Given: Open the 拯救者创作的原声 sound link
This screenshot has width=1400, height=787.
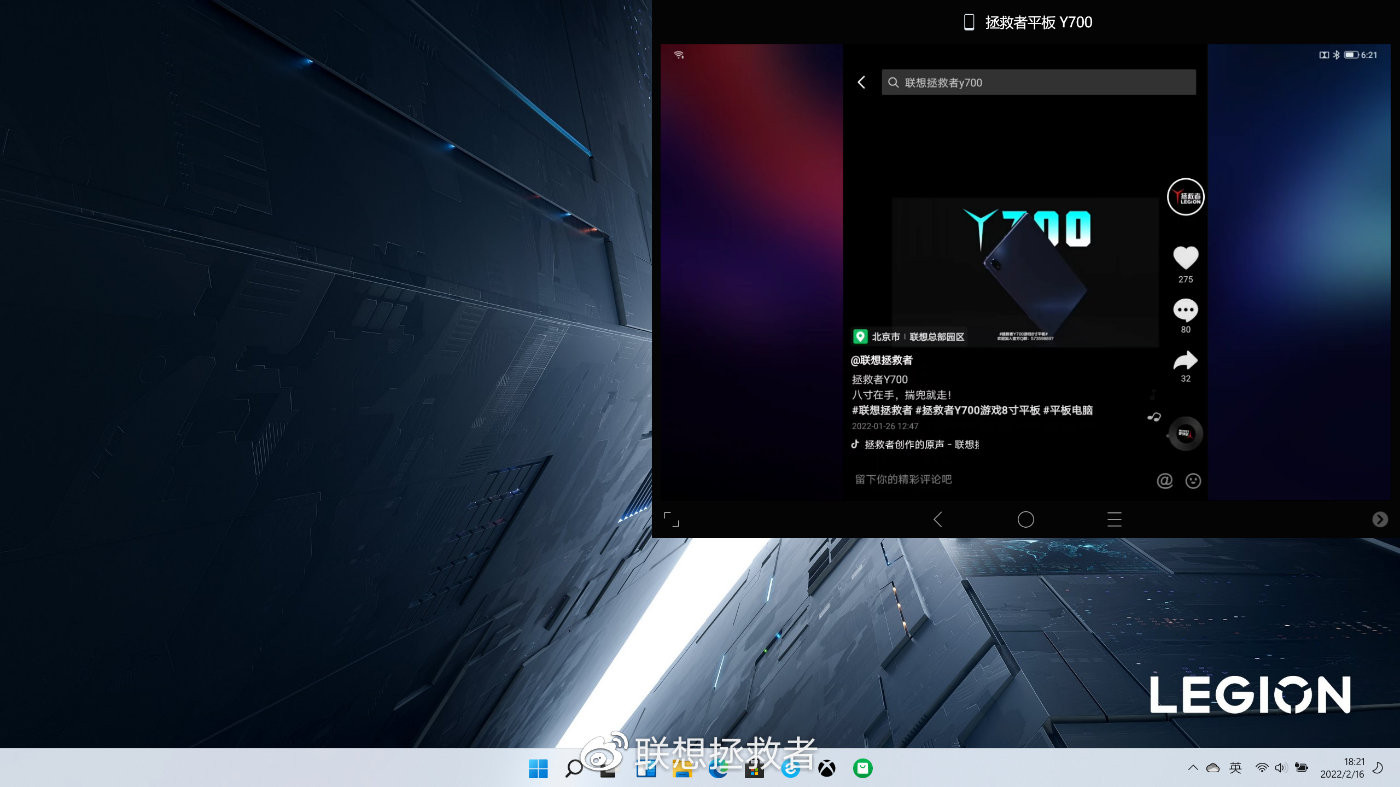Looking at the screenshot, I should [915, 444].
